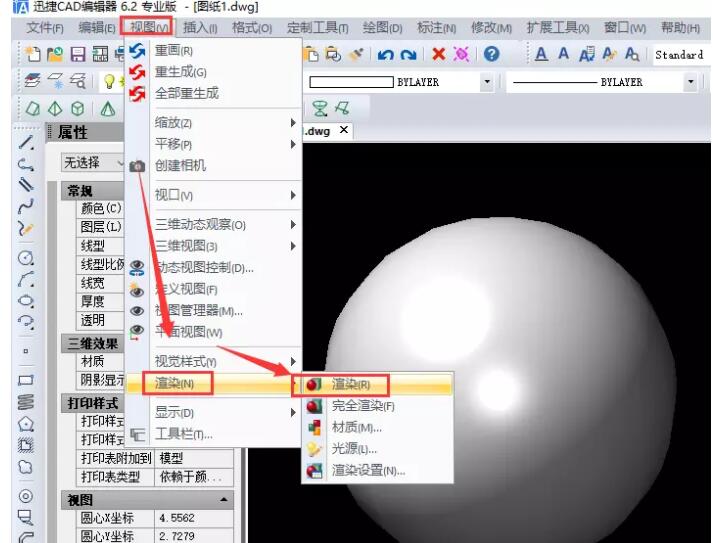Select the spline curve tool
The height and width of the screenshot is (543, 713).
[26, 206]
